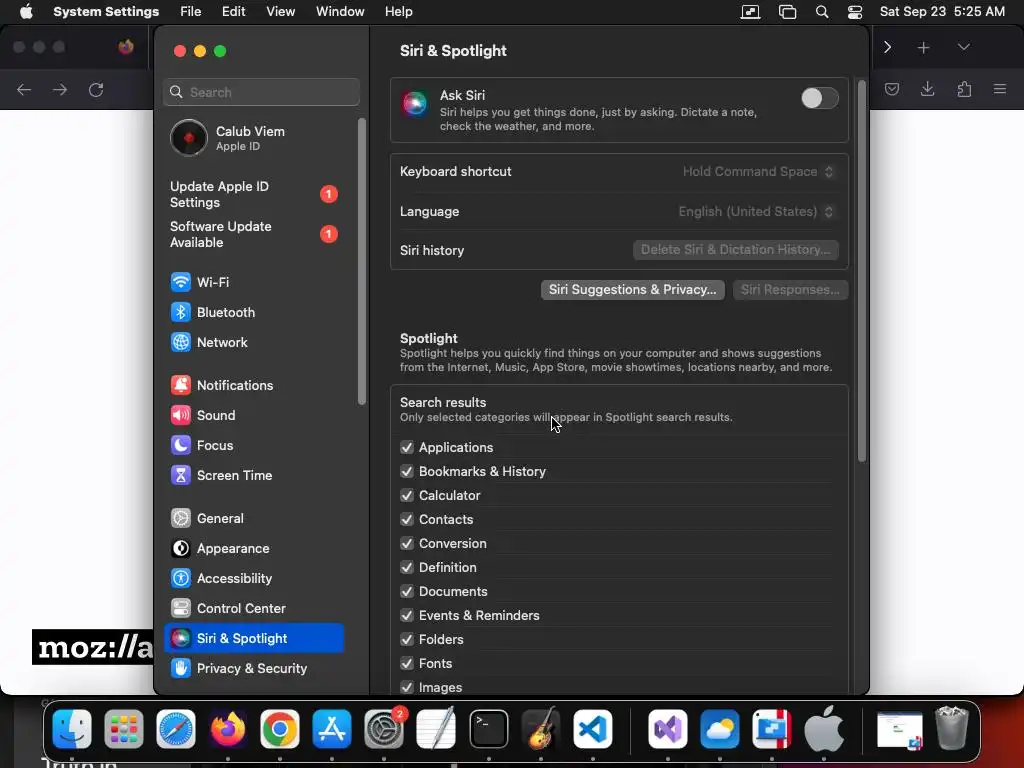Uncheck Folders checkbox

point(407,639)
